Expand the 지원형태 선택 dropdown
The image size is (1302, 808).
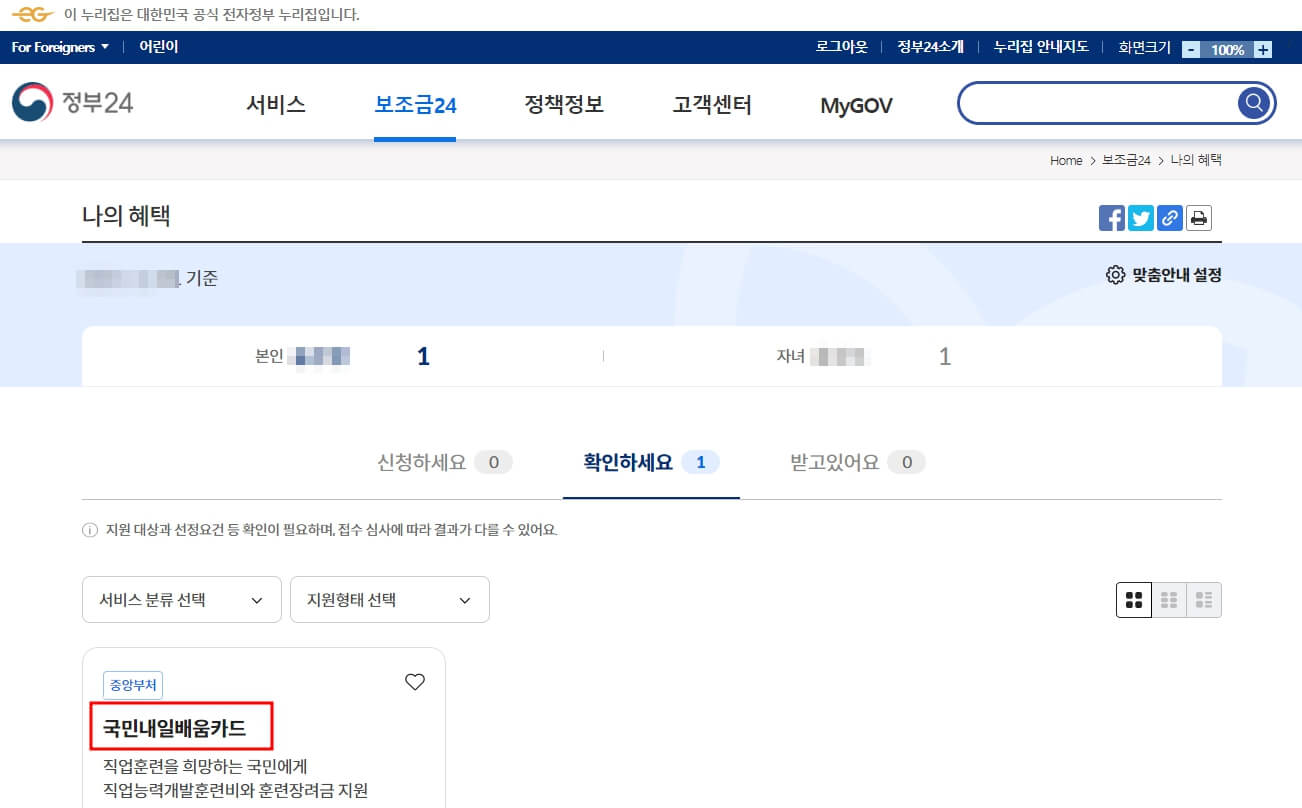pyautogui.click(x=390, y=600)
